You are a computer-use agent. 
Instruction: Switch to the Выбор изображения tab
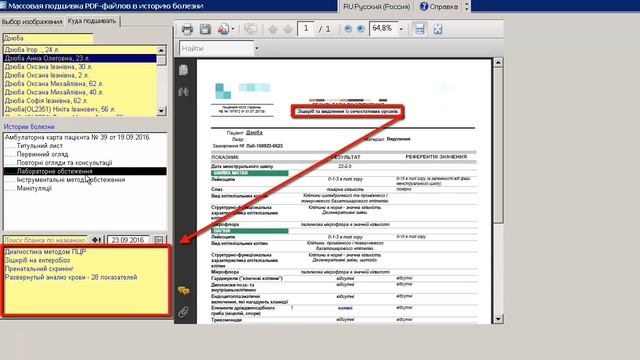32,22
